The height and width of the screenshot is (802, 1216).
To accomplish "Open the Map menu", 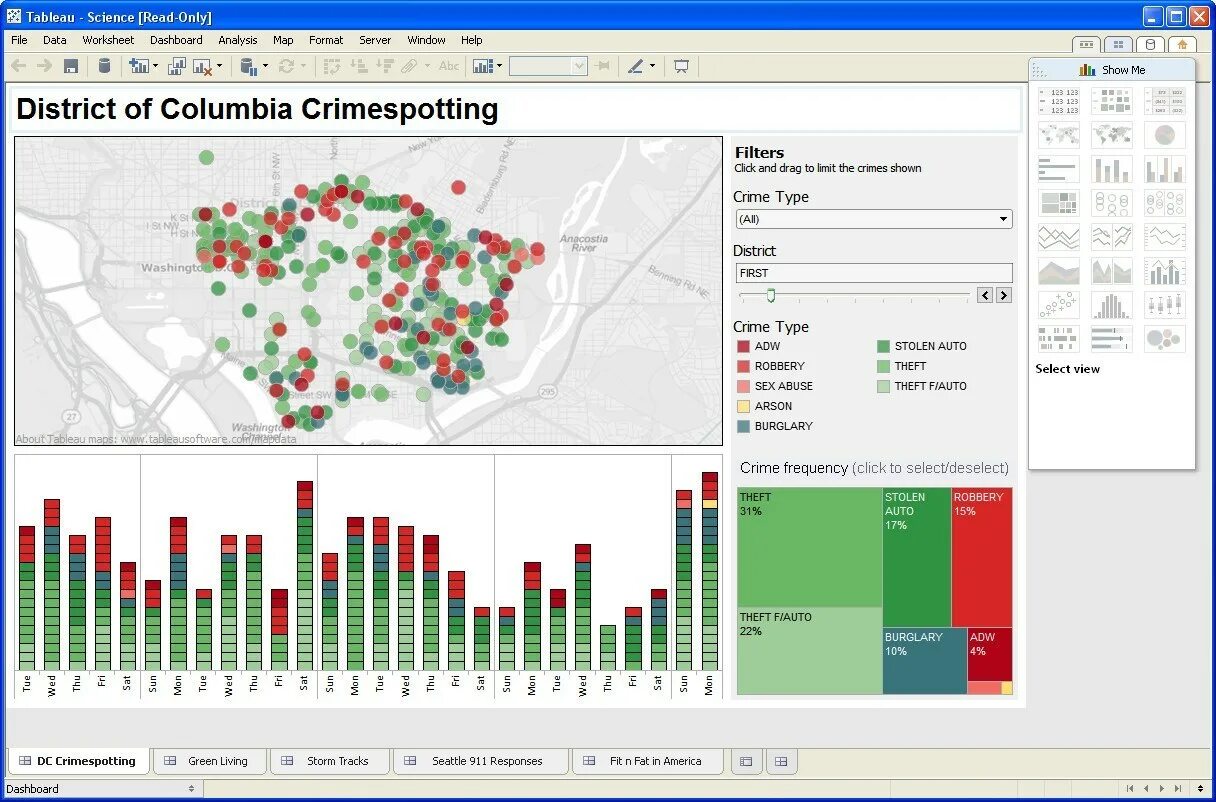I will (x=283, y=40).
